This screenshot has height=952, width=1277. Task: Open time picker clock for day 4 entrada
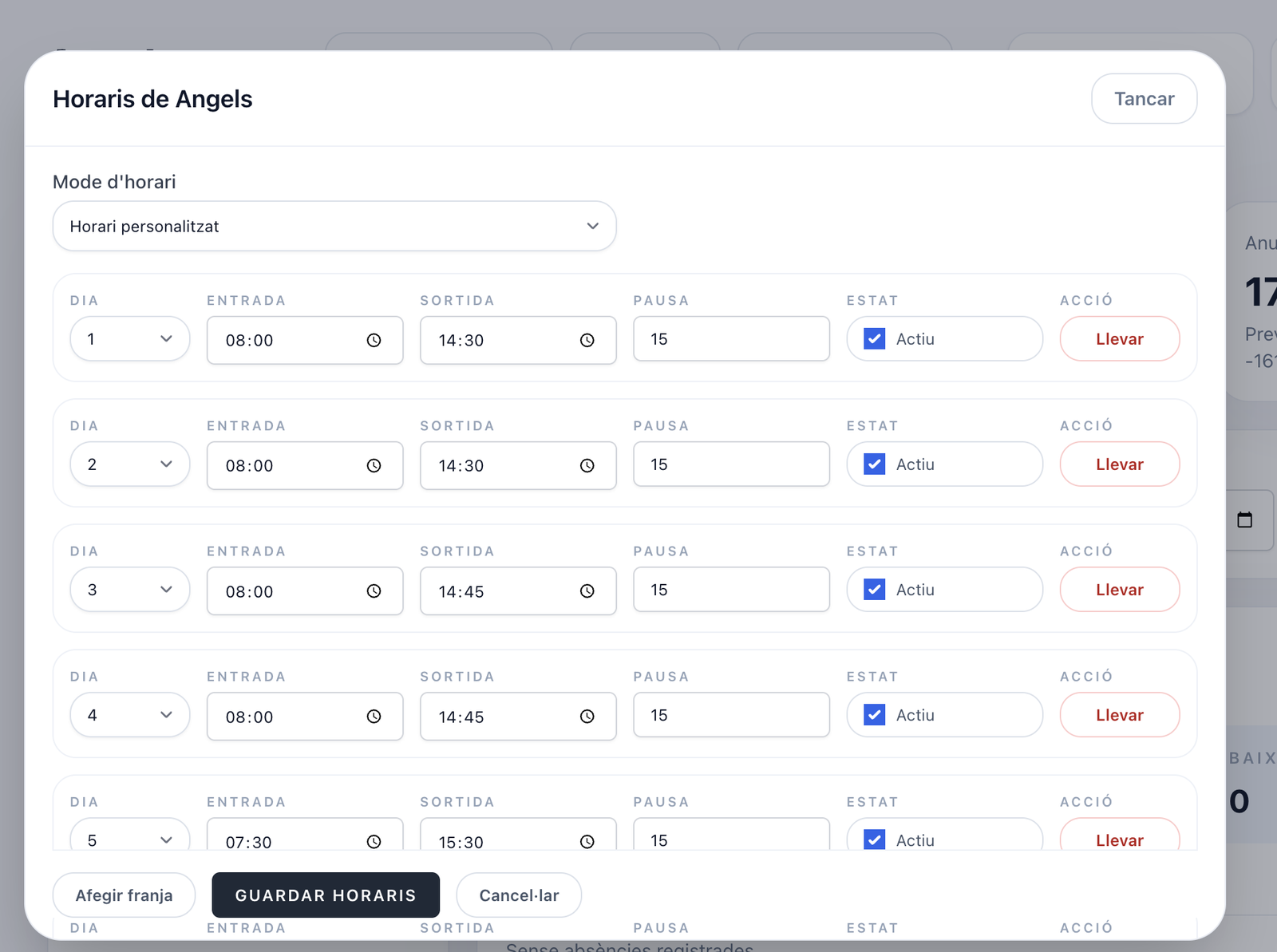click(374, 717)
